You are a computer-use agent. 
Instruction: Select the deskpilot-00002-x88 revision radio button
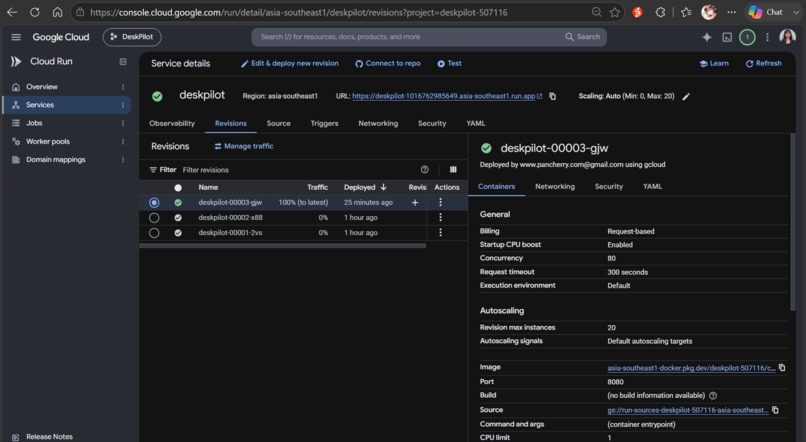154,217
